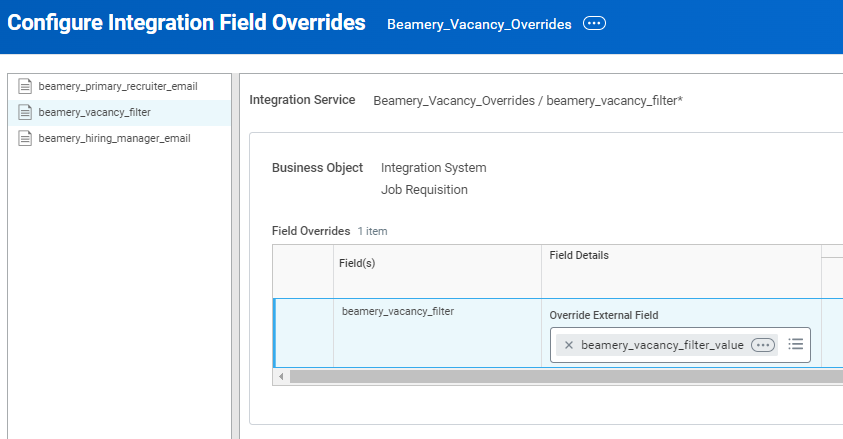
Task: Click the '1 item' count label
Action: click(373, 232)
